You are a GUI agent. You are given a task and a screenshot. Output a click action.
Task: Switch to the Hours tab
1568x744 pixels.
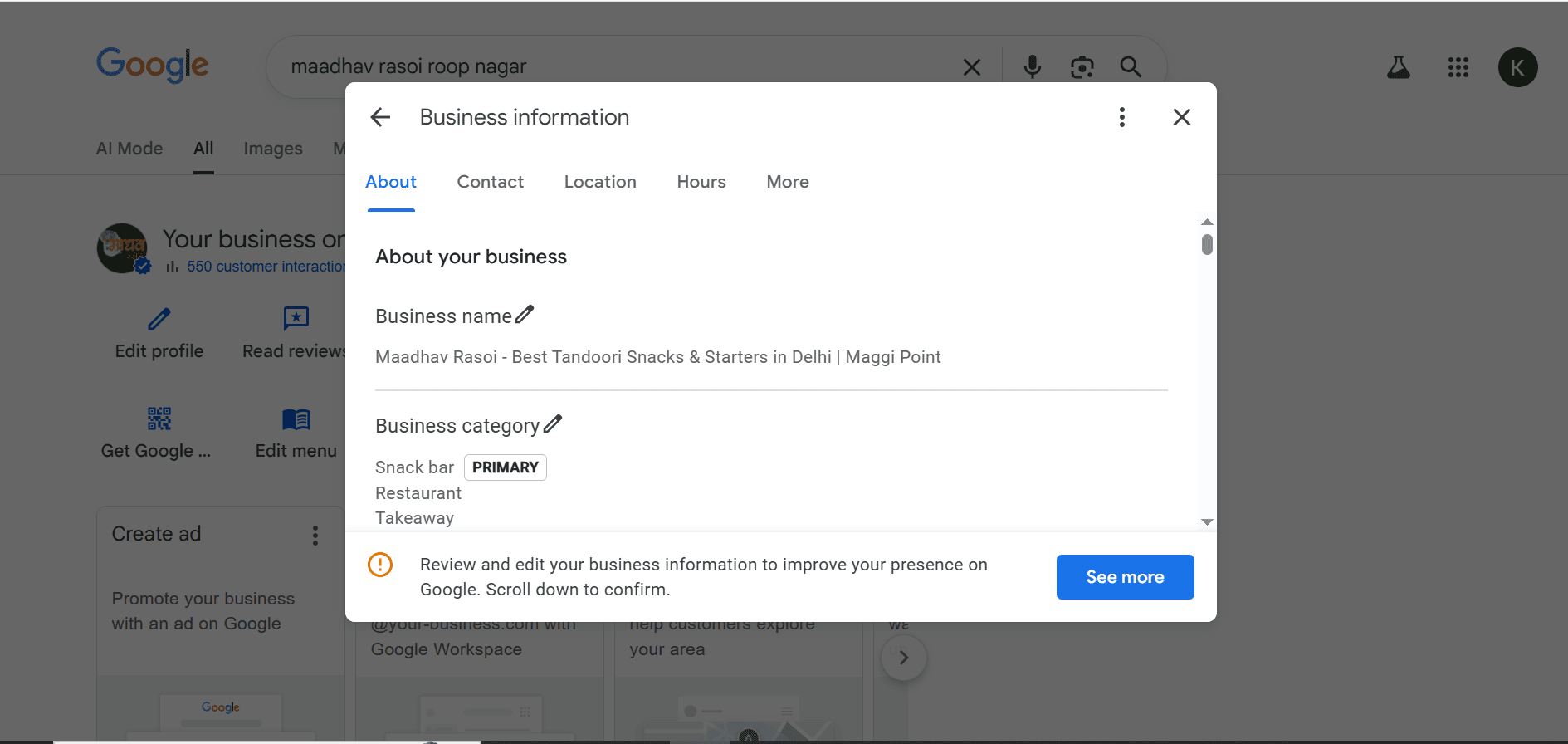pos(701,182)
